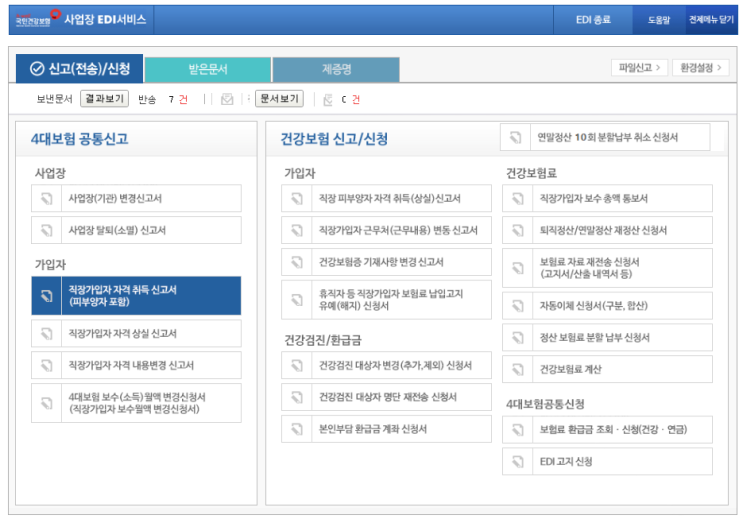Click document icon for 연말정산 10회 분할납부 취소 신청서
The width and height of the screenshot is (743, 519).
click(x=515, y=137)
